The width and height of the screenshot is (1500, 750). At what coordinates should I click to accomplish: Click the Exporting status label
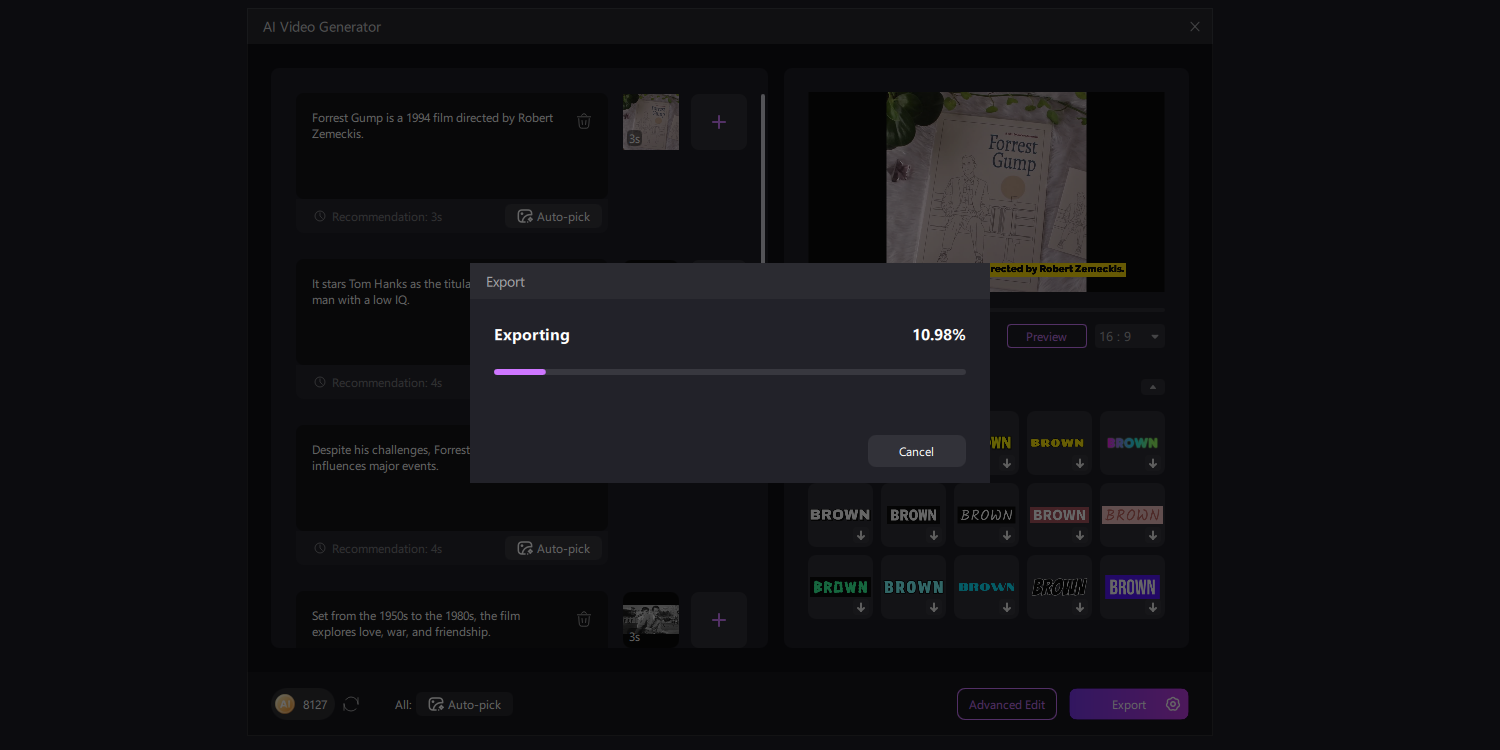pos(532,335)
